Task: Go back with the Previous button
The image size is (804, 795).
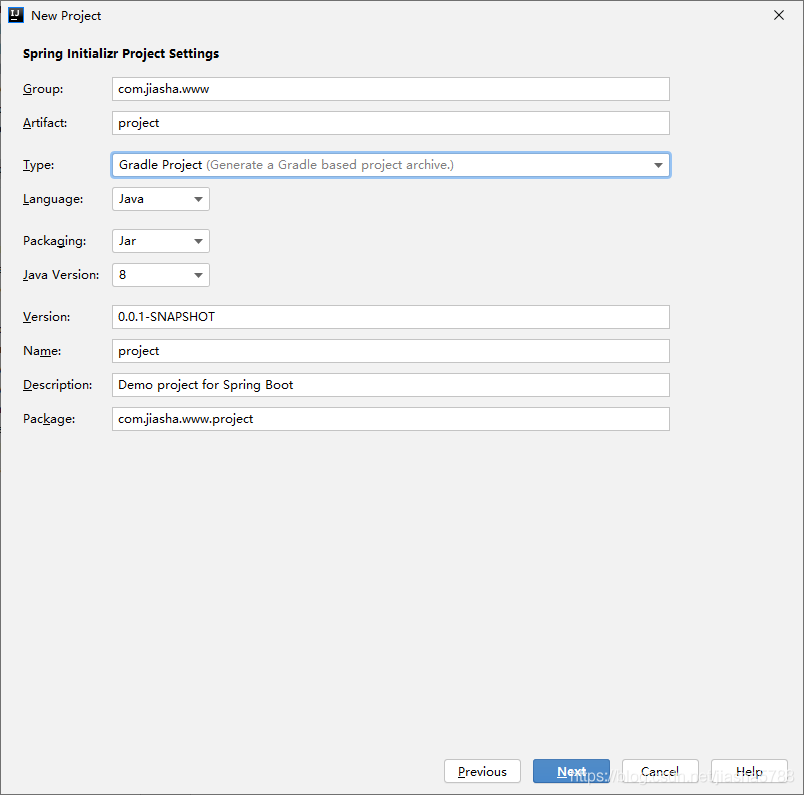Action: (x=482, y=771)
